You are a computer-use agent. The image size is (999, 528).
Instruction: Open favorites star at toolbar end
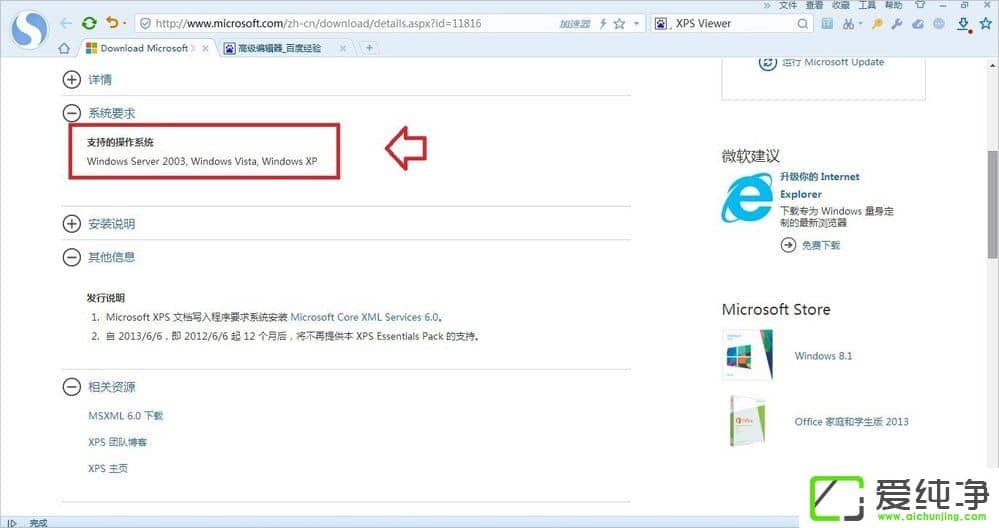pos(986,24)
